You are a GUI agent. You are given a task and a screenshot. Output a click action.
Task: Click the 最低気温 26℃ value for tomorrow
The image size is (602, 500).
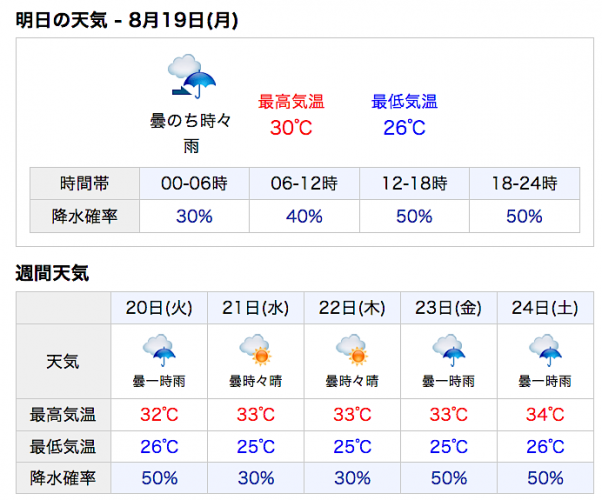pos(404,127)
